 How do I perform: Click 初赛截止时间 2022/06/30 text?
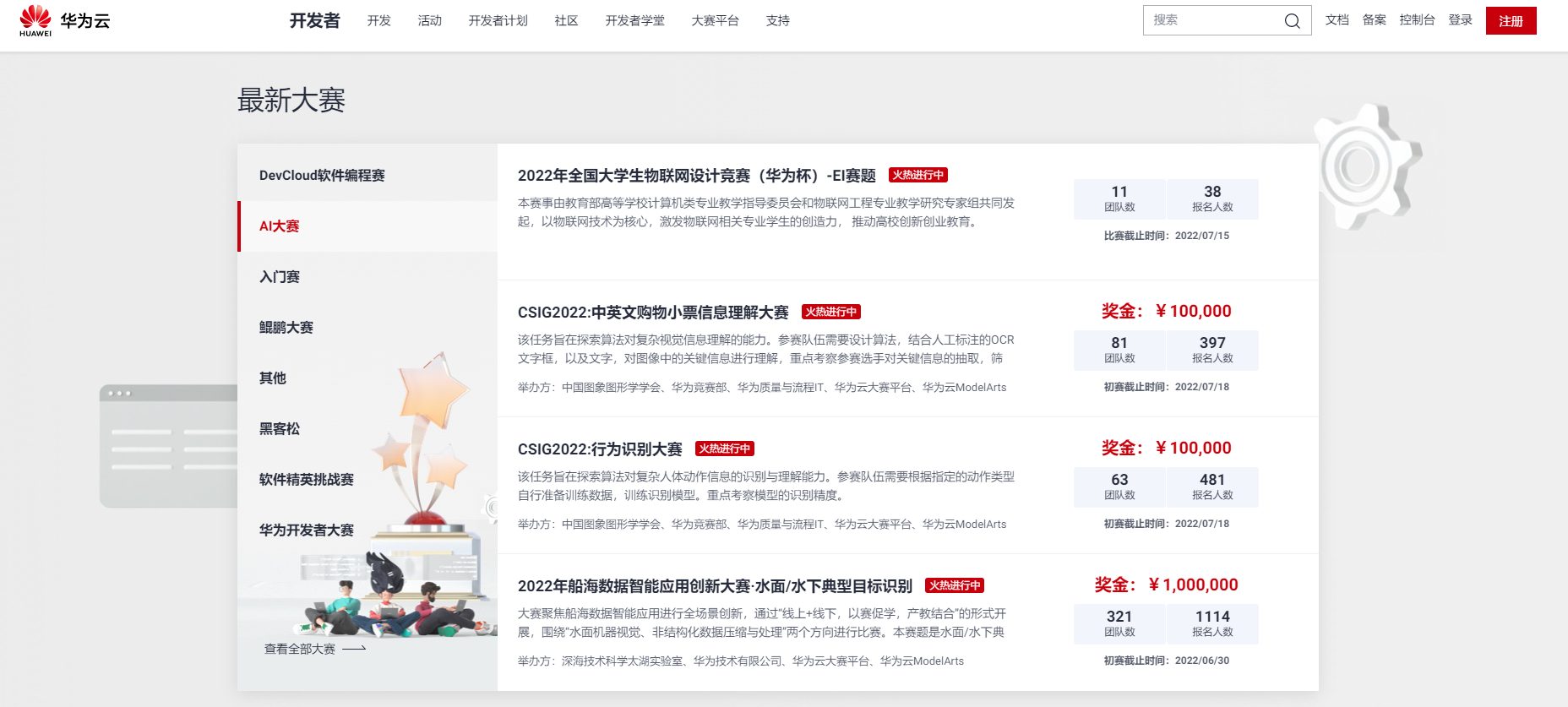[x=1167, y=661]
